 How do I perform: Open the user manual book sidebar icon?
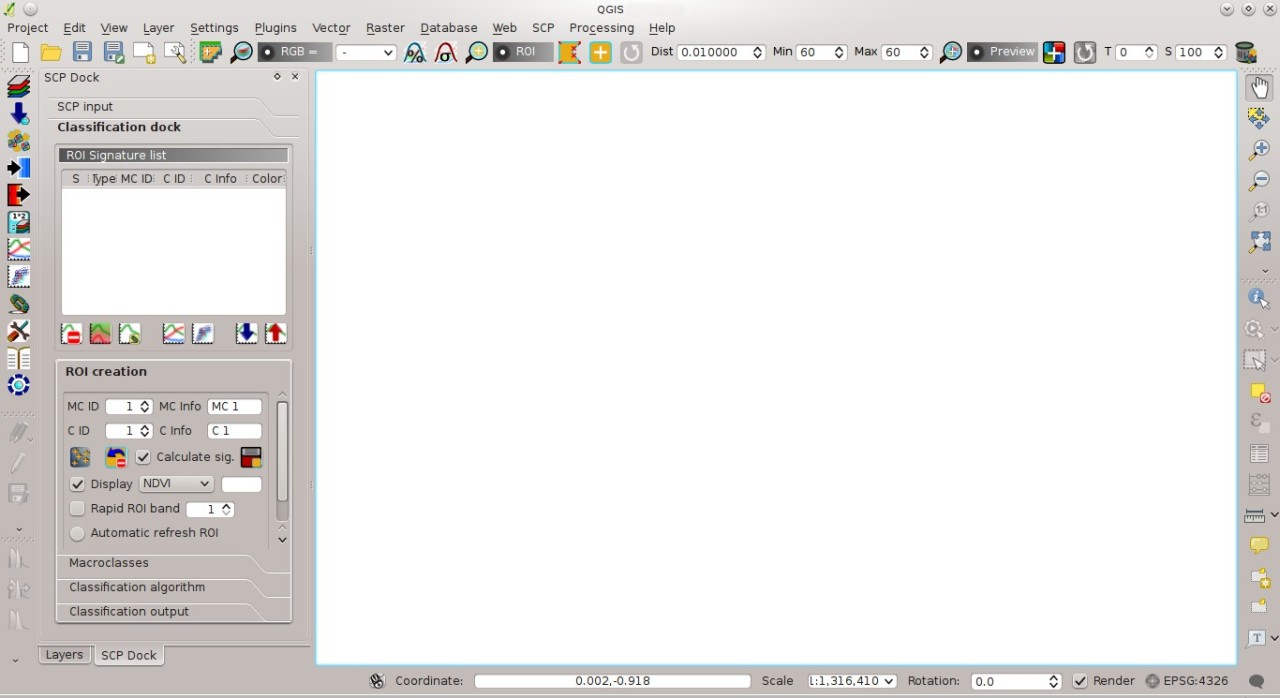(x=18, y=358)
